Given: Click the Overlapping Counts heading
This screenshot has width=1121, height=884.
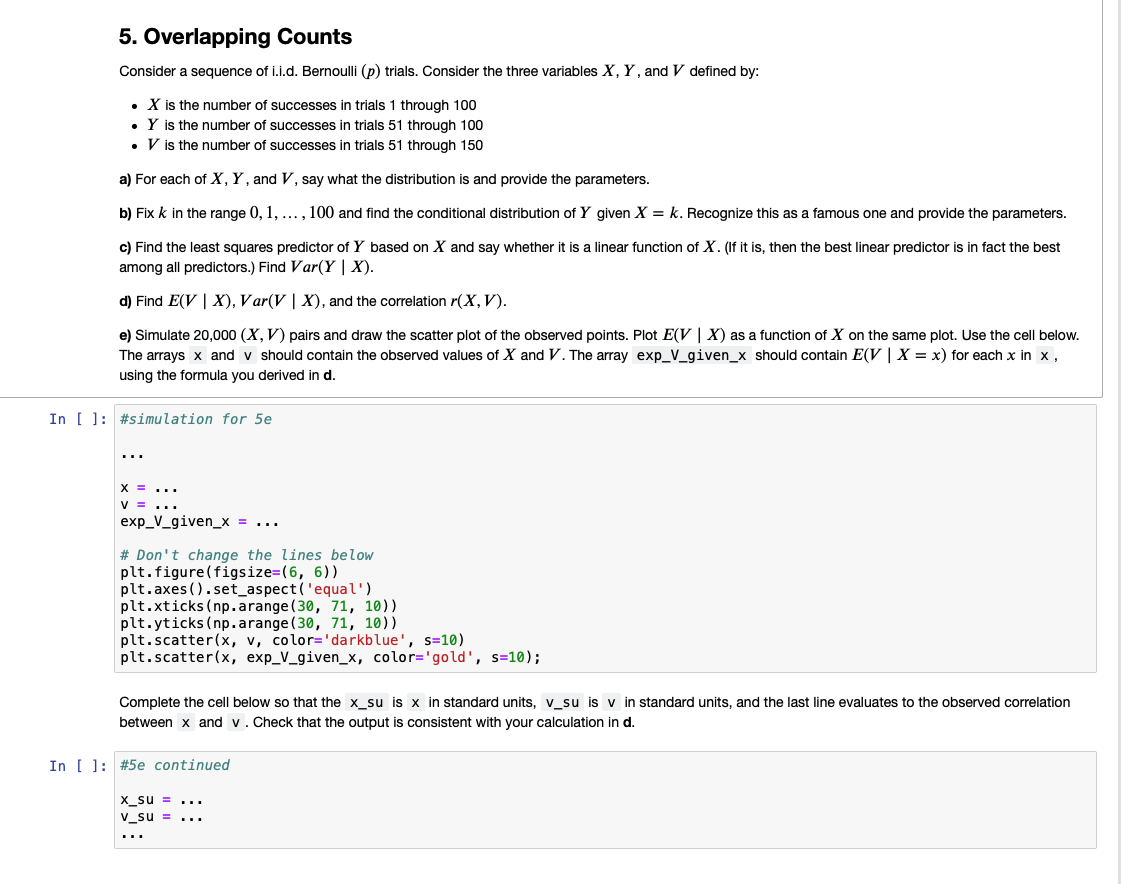Looking at the screenshot, I should (x=235, y=36).
